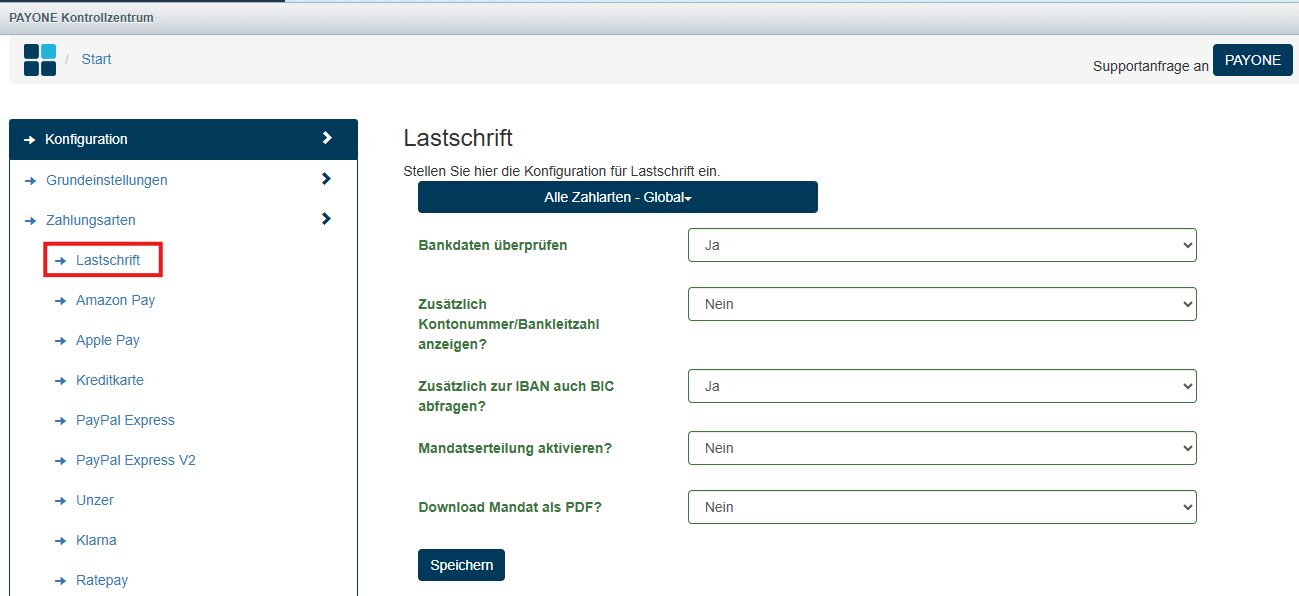Click the PAYONE four-square logo icon
The image size is (1299, 596).
click(40, 60)
